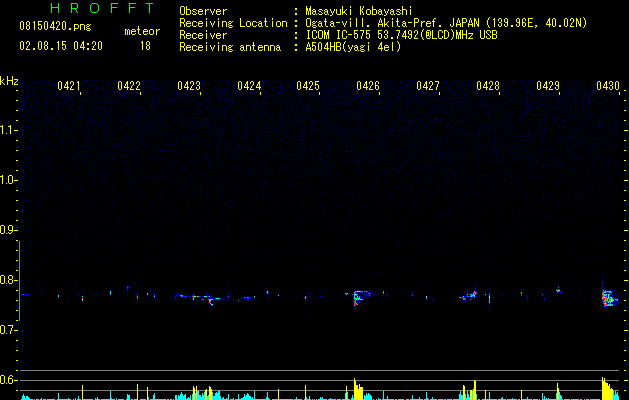Click the strong echo burst at 0430

(609, 298)
